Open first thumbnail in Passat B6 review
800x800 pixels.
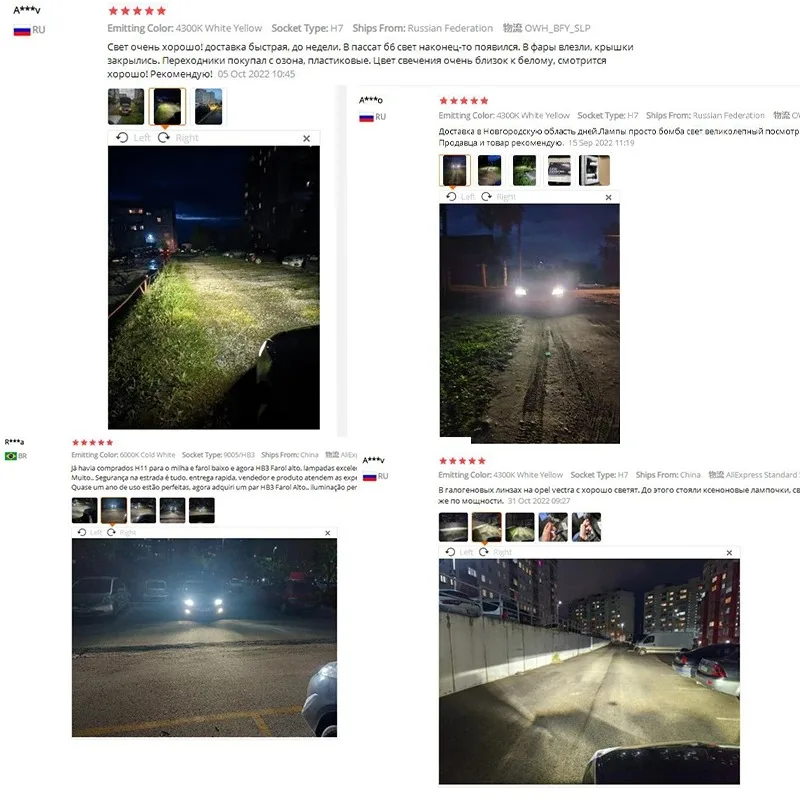coord(126,106)
